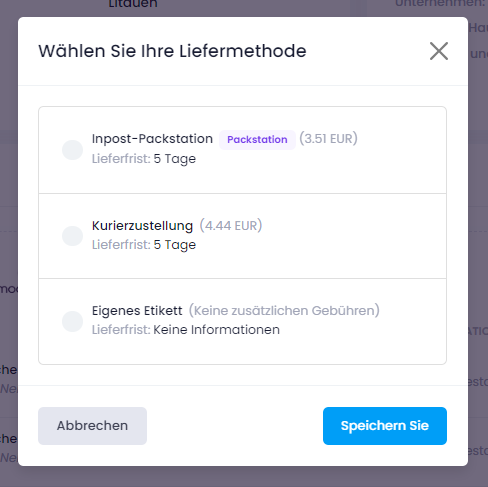Click the purple Packstation badge
Image resolution: width=488 pixels, height=487 pixels.
(257, 140)
